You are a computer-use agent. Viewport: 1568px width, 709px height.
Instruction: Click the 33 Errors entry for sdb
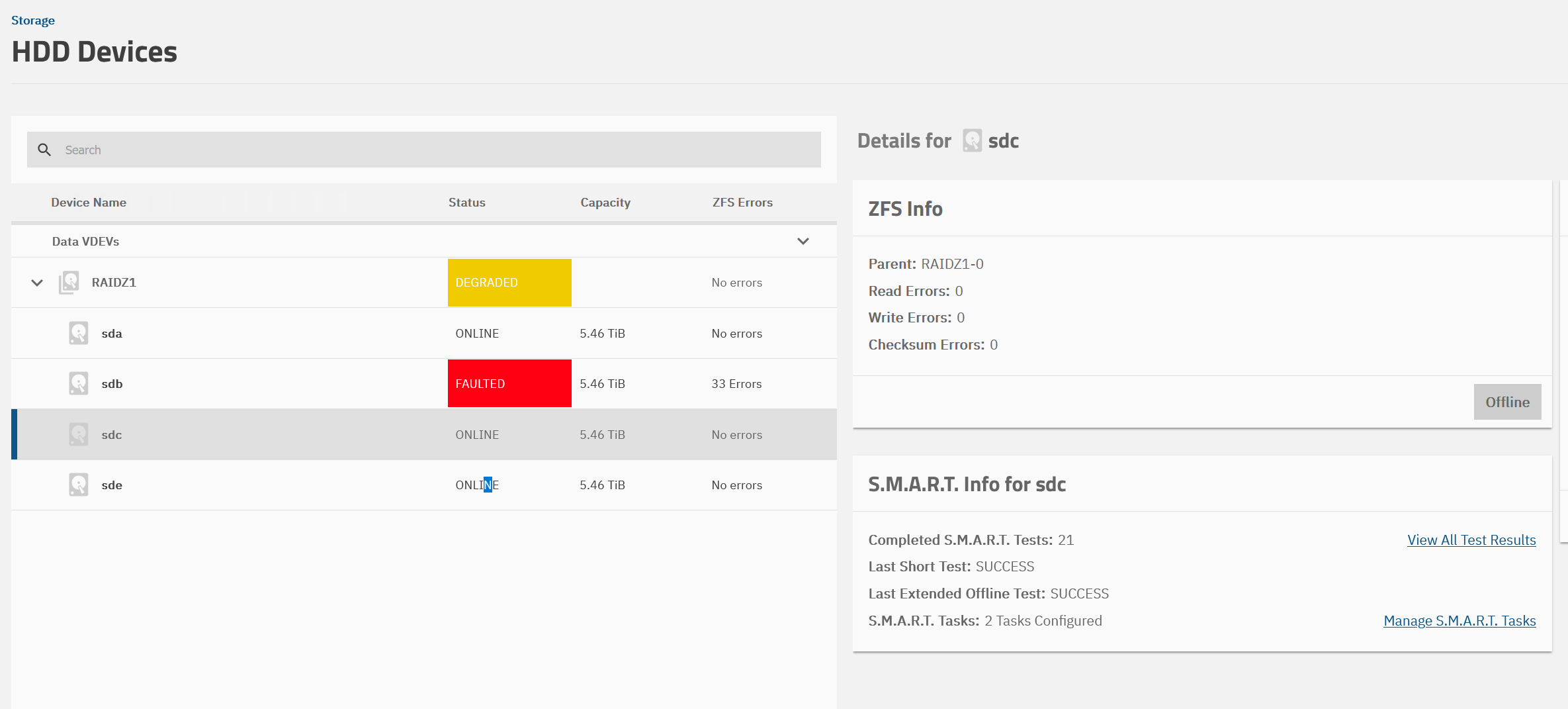point(736,384)
